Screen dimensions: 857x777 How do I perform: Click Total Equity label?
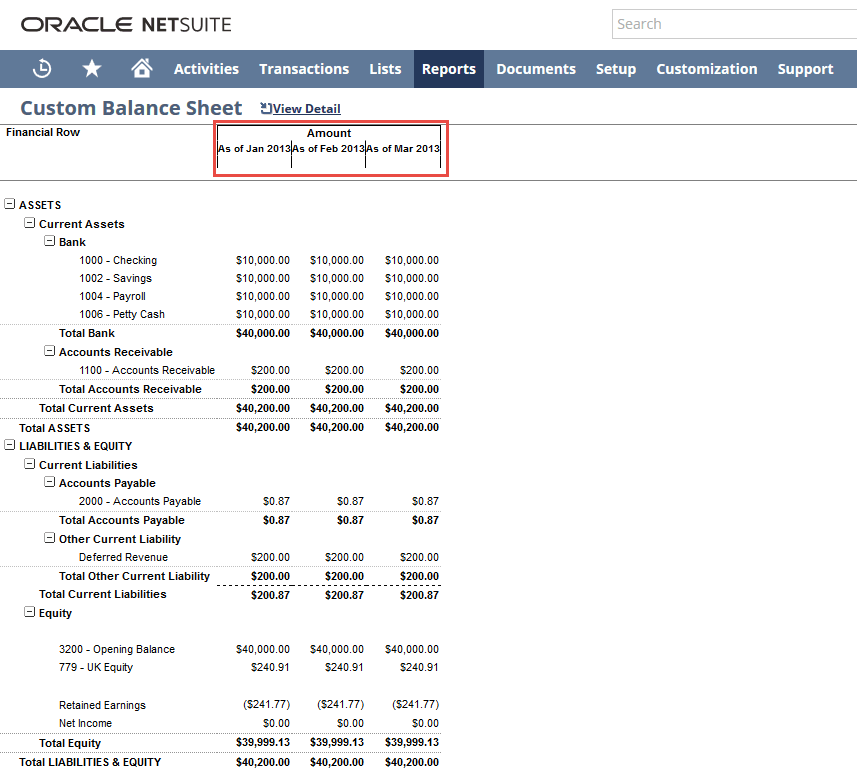tap(70, 743)
